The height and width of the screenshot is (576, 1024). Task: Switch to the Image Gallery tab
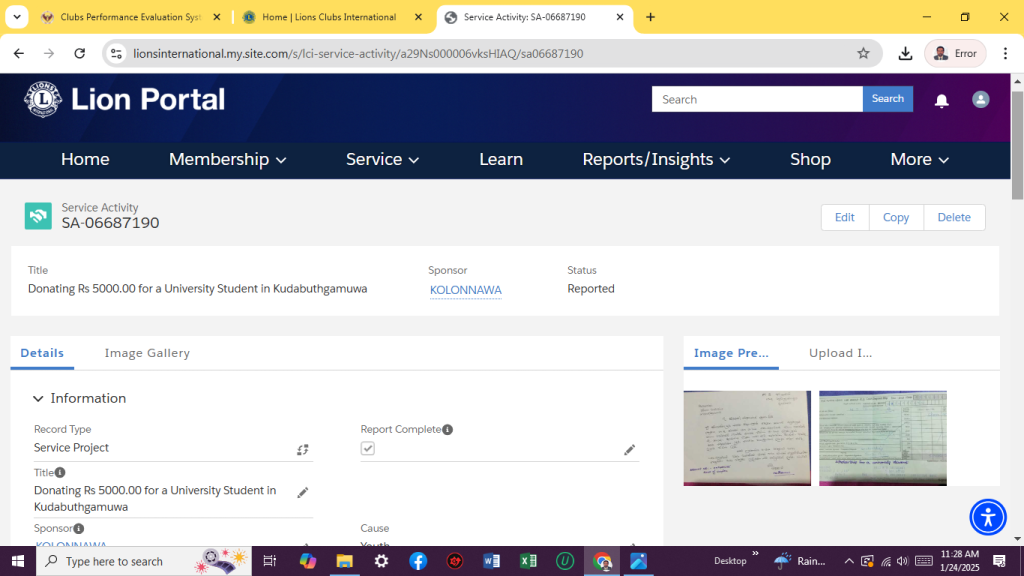tap(147, 353)
